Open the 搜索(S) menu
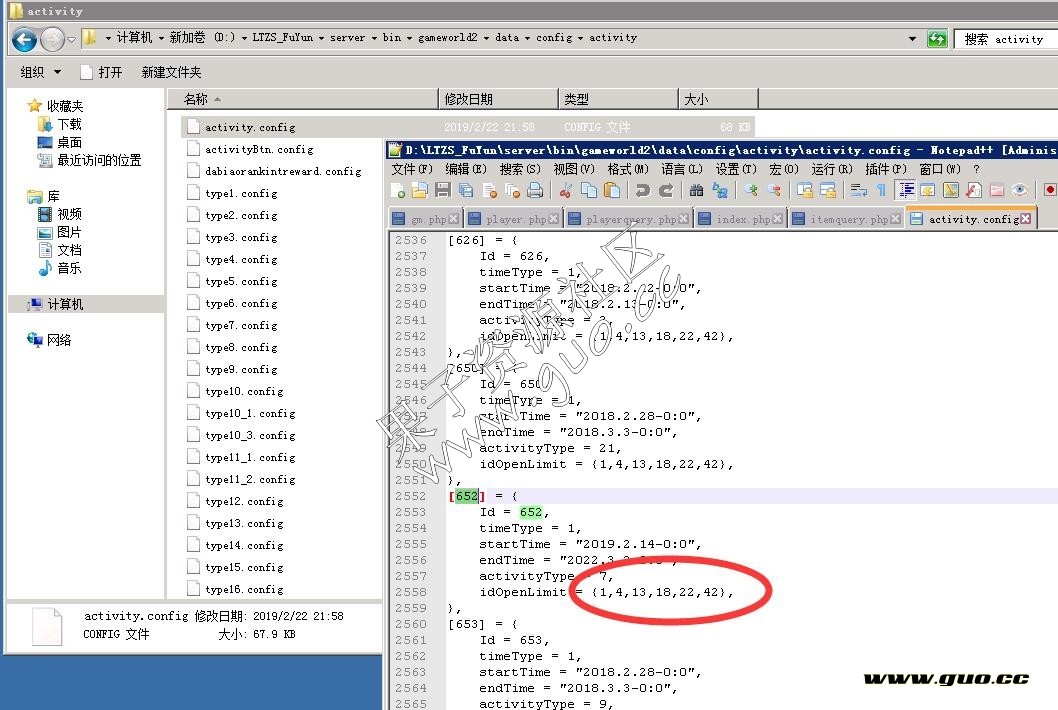Viewport: 1058px width, 710px height. [520, 169]
